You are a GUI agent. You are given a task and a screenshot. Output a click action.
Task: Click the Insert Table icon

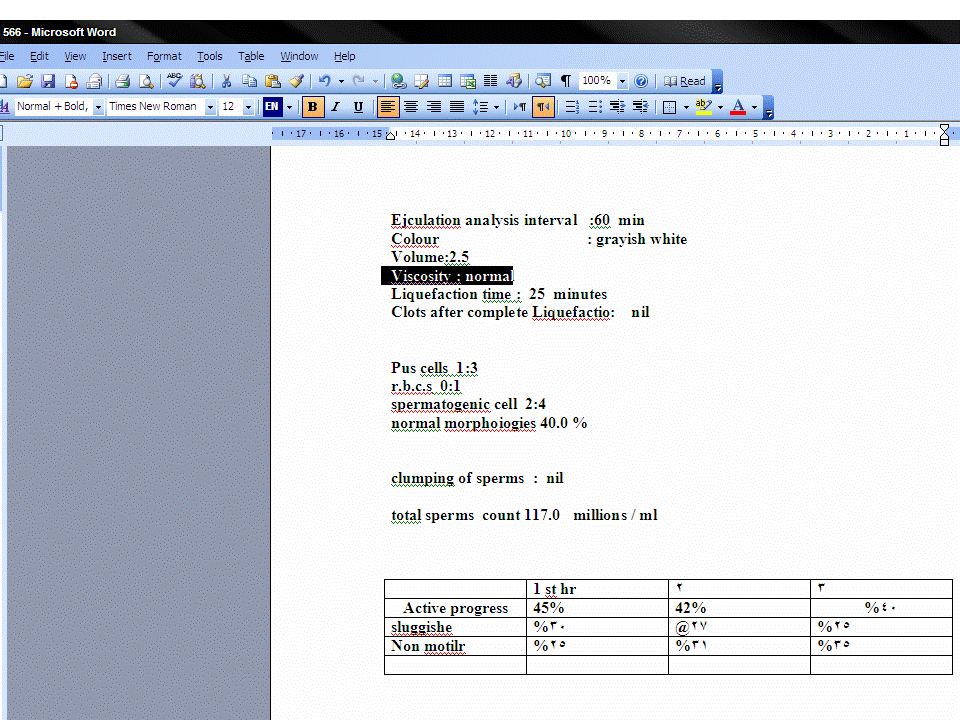coord(445,81)
